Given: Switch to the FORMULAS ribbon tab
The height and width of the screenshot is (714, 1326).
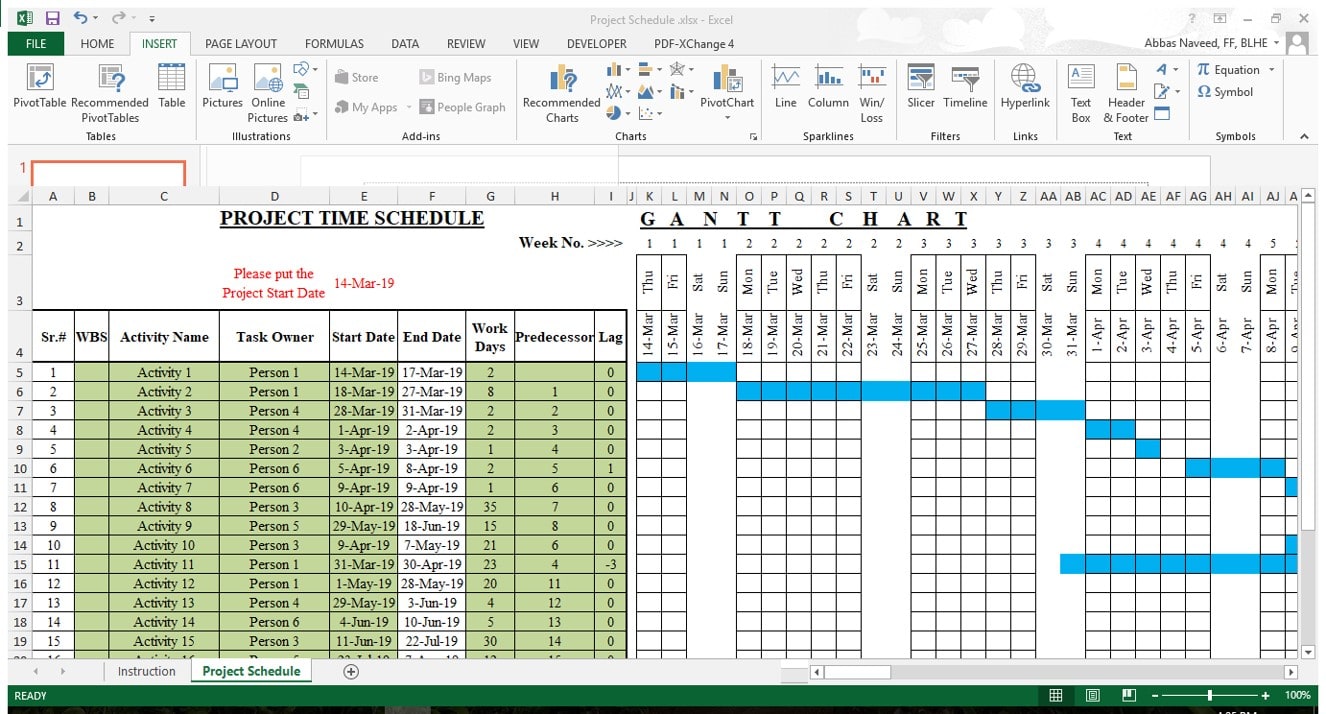Looking at the screenshot, I should 334,43.
